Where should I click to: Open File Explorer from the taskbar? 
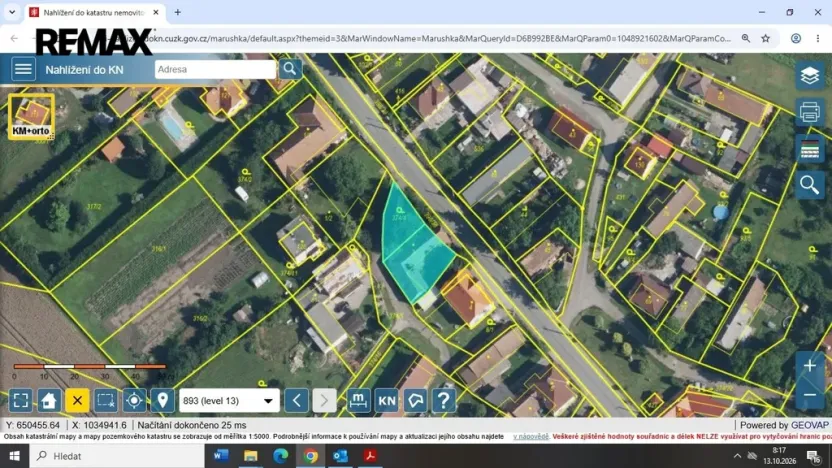[x=250, y=456]
